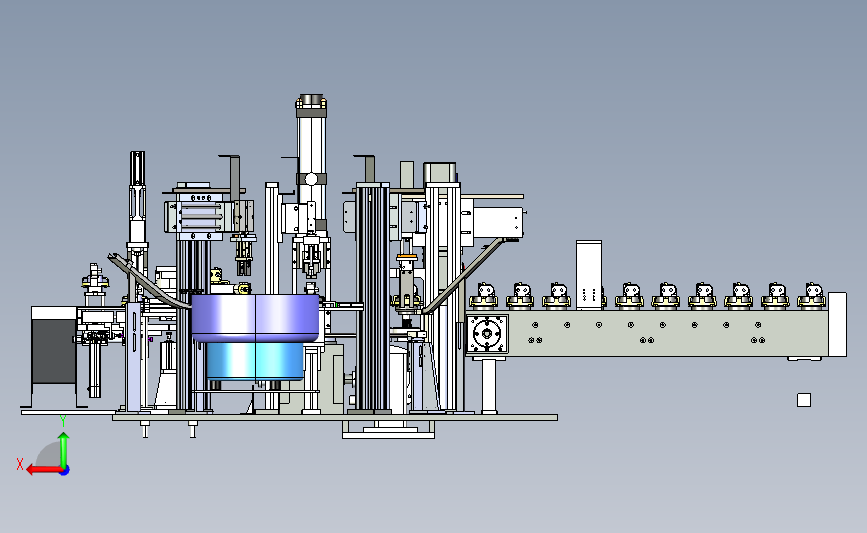Select the long horizontal base plate
Viewport: 867px width, 533px height.
335,417
